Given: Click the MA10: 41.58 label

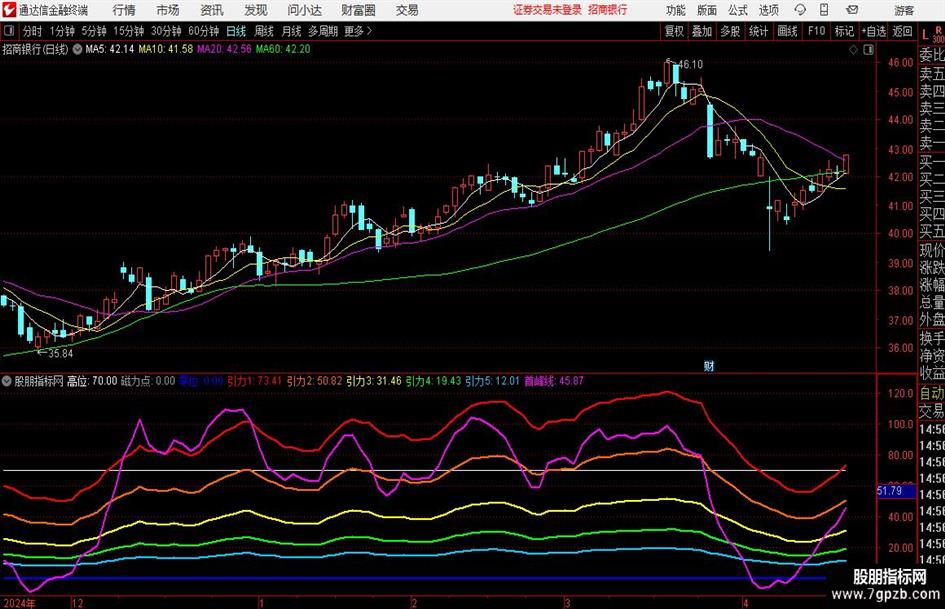Looking at the screenshot, I should tap(166, 49).
